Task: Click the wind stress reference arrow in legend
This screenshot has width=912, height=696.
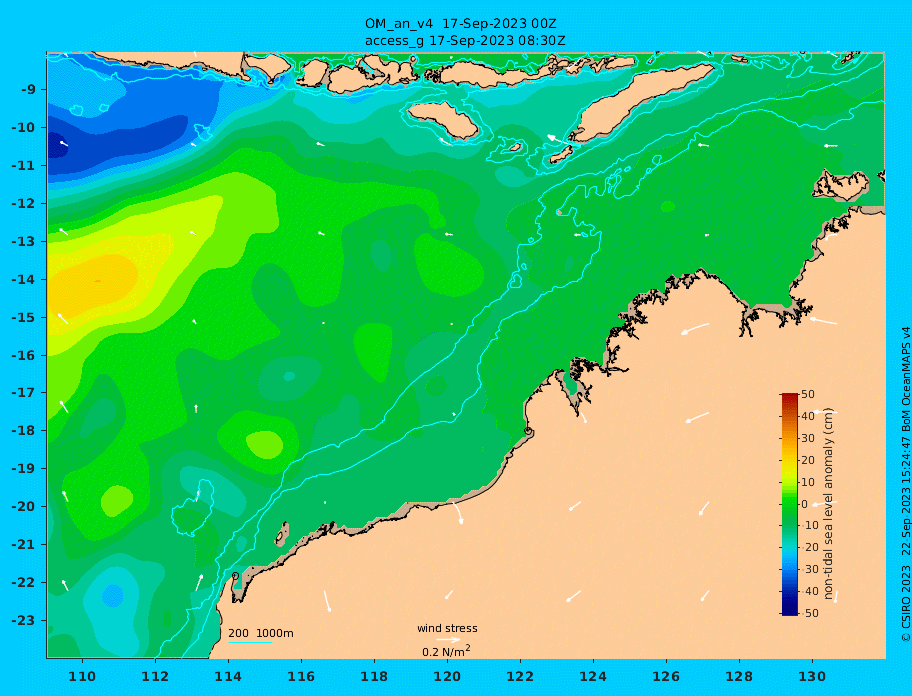Action: 448,640
